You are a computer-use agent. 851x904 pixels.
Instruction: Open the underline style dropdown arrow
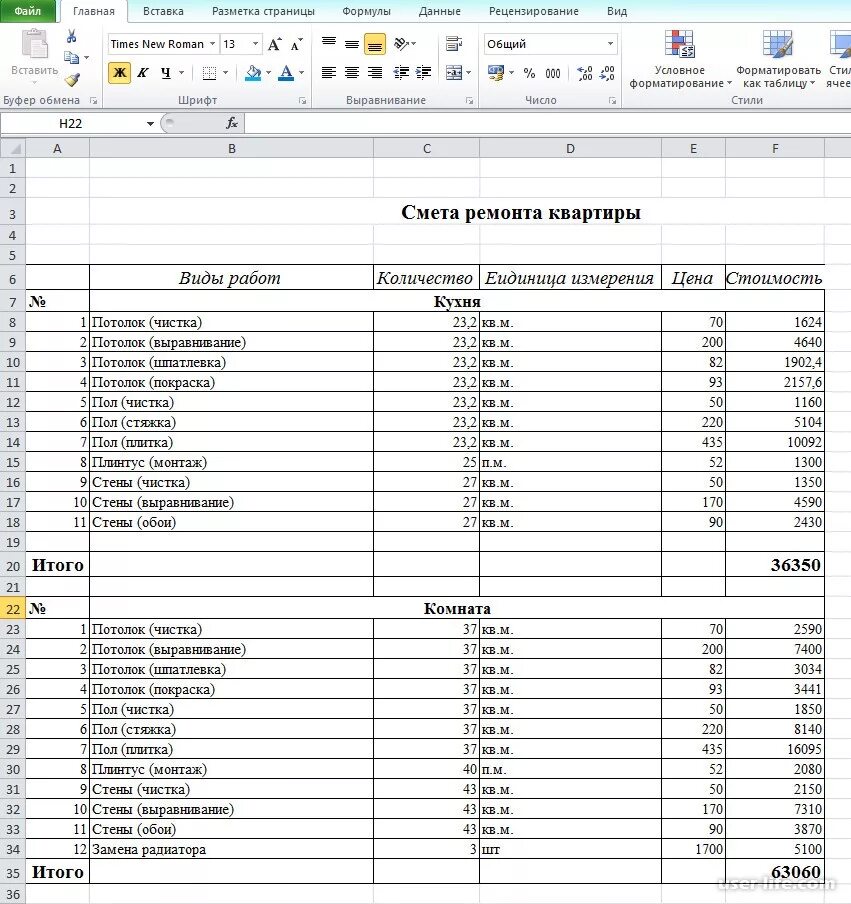181,73
